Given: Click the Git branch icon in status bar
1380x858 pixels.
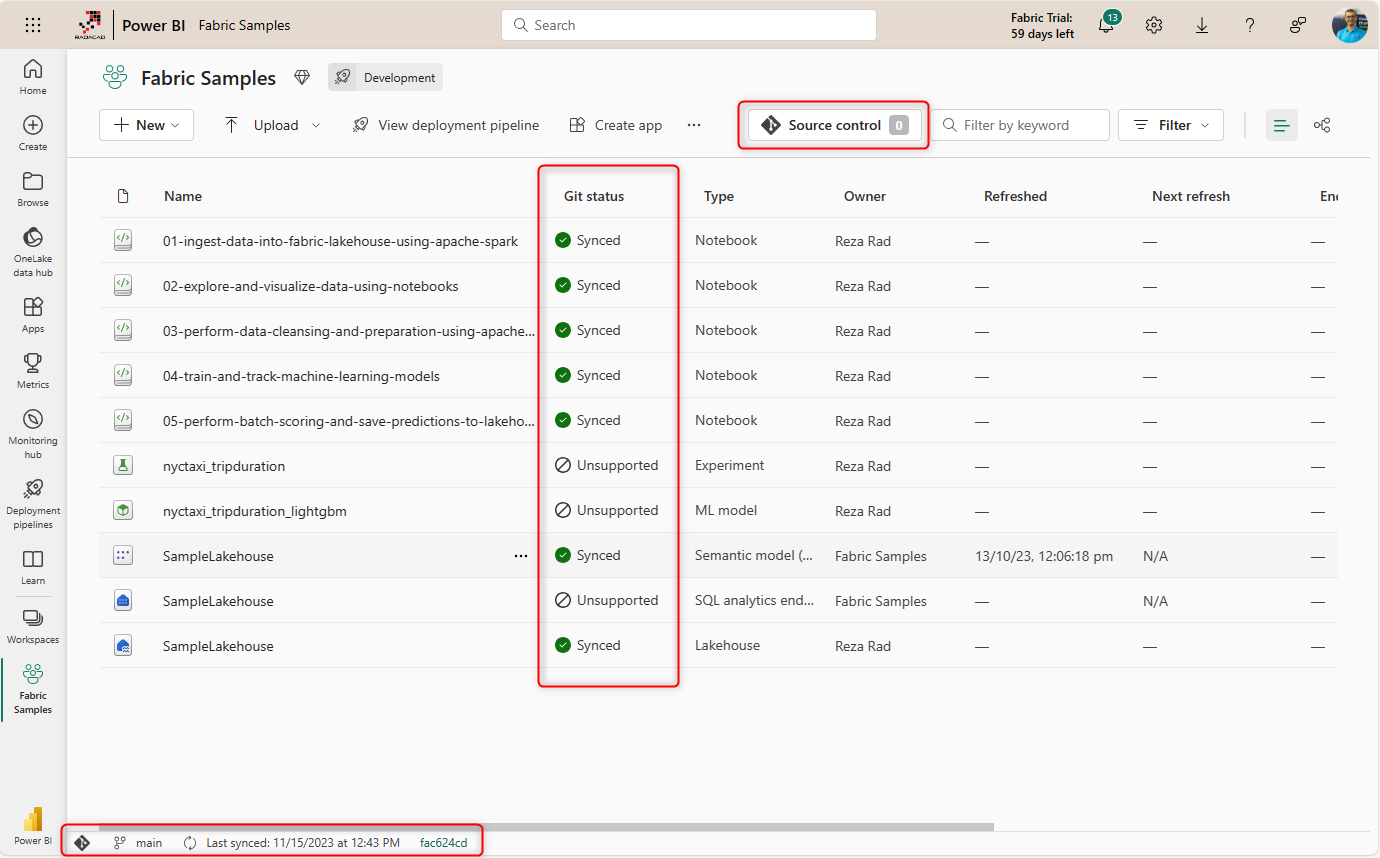Looking at the screenshot, I should (x=120, y=843).
